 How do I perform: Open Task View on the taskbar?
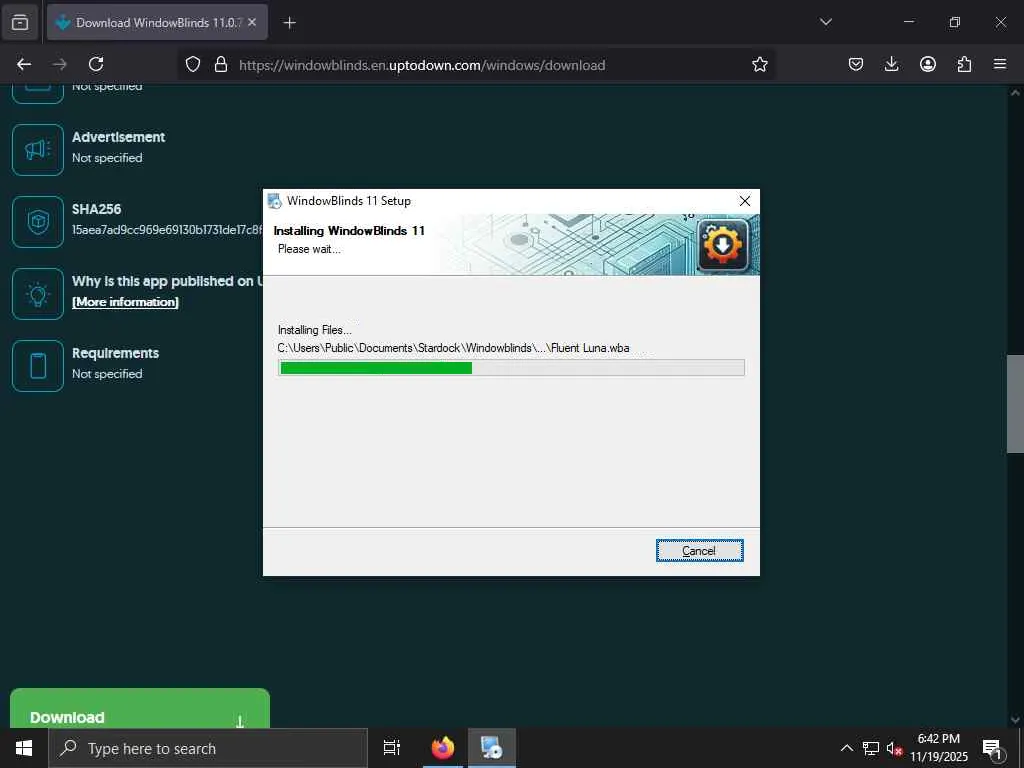[392, 748]
